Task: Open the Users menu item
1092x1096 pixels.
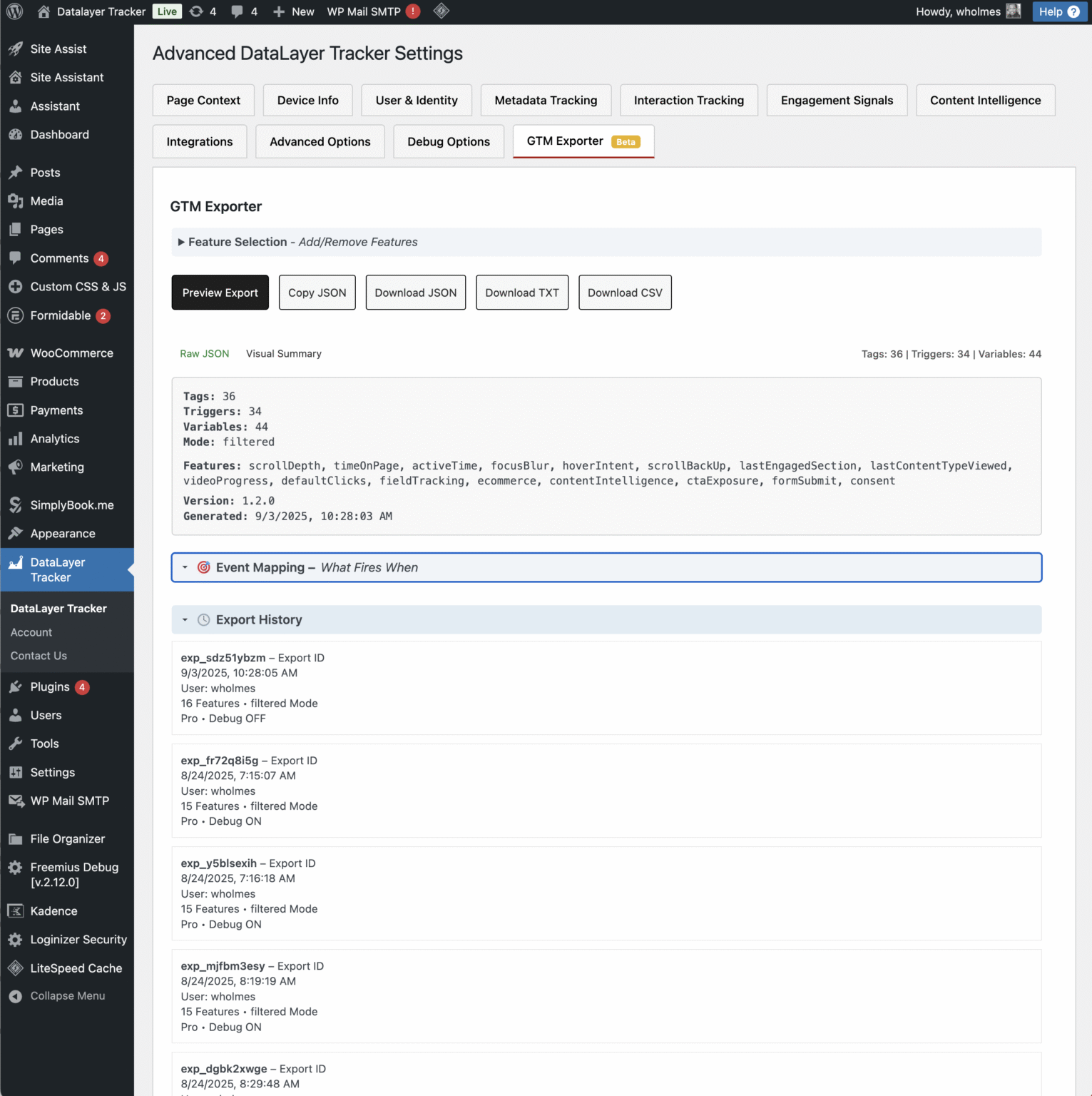Action: (x=67, y=715)
